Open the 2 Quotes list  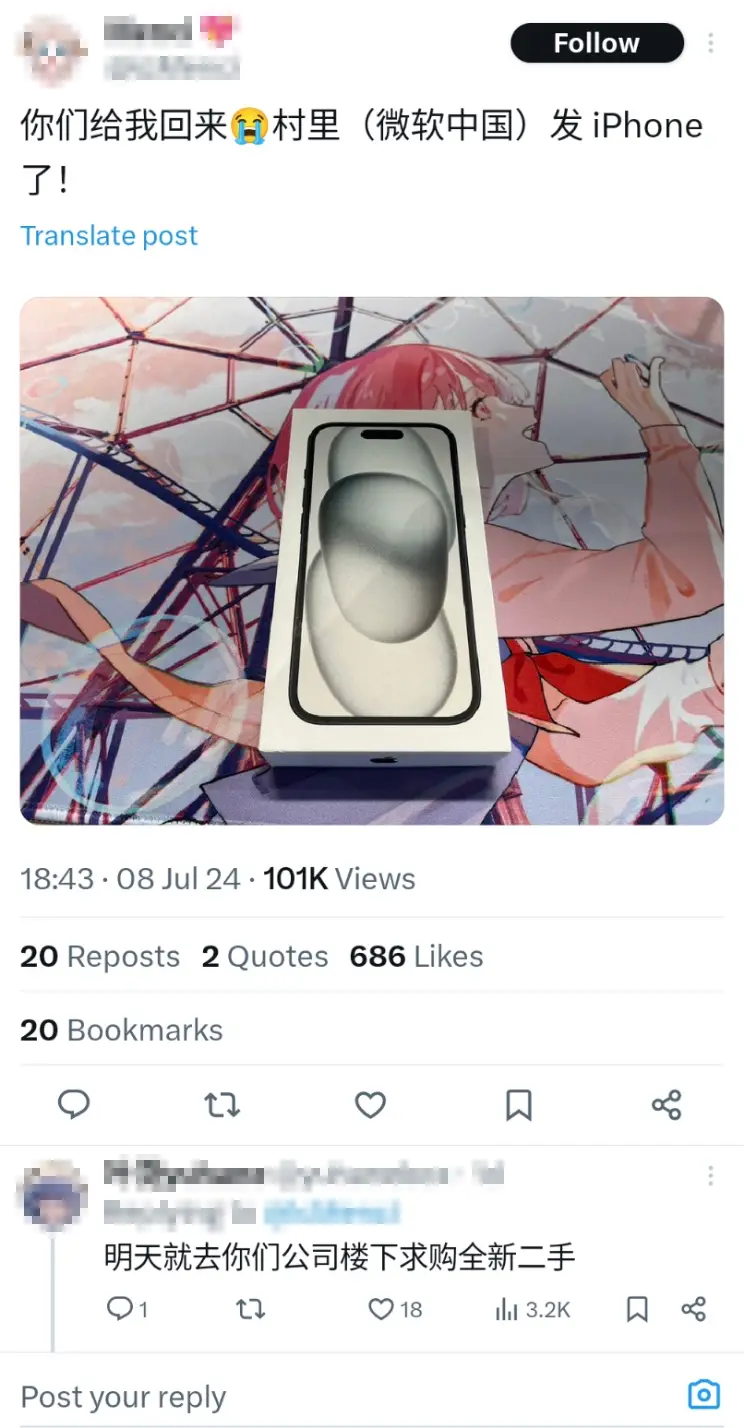coord(265,957)
